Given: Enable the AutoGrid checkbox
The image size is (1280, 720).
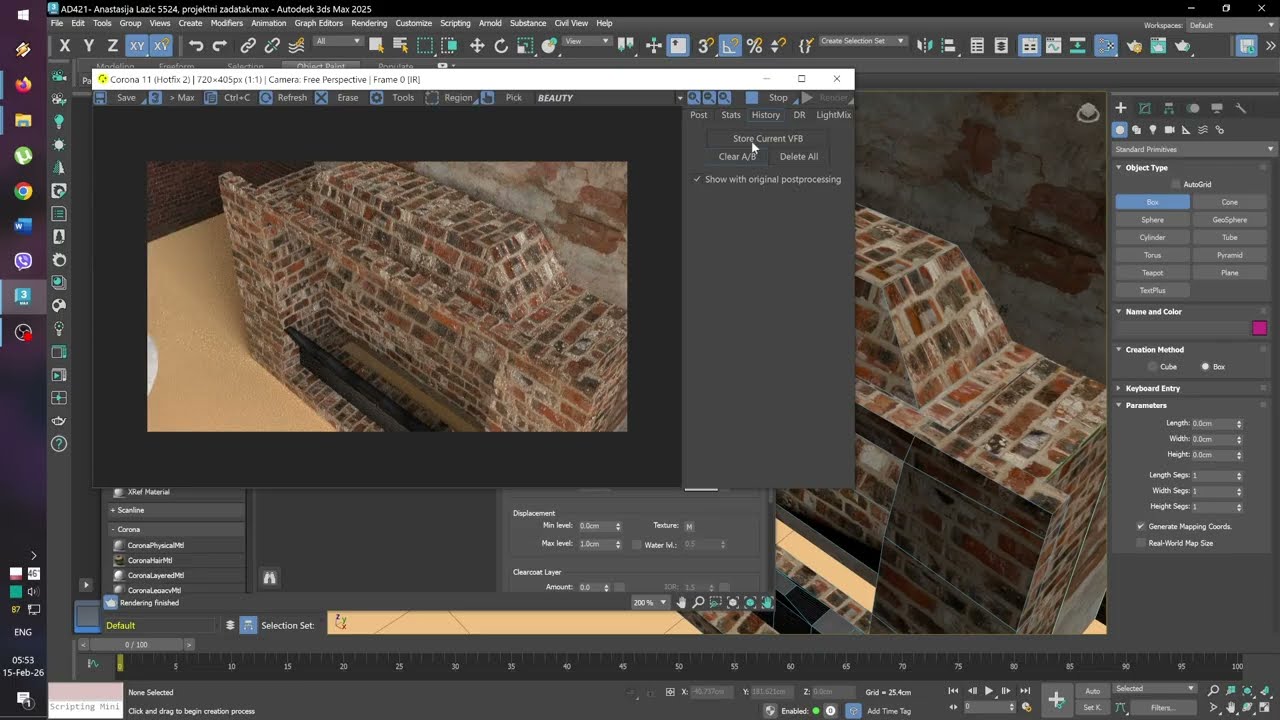Looking at the screenshot, I should click(1176, 185).
